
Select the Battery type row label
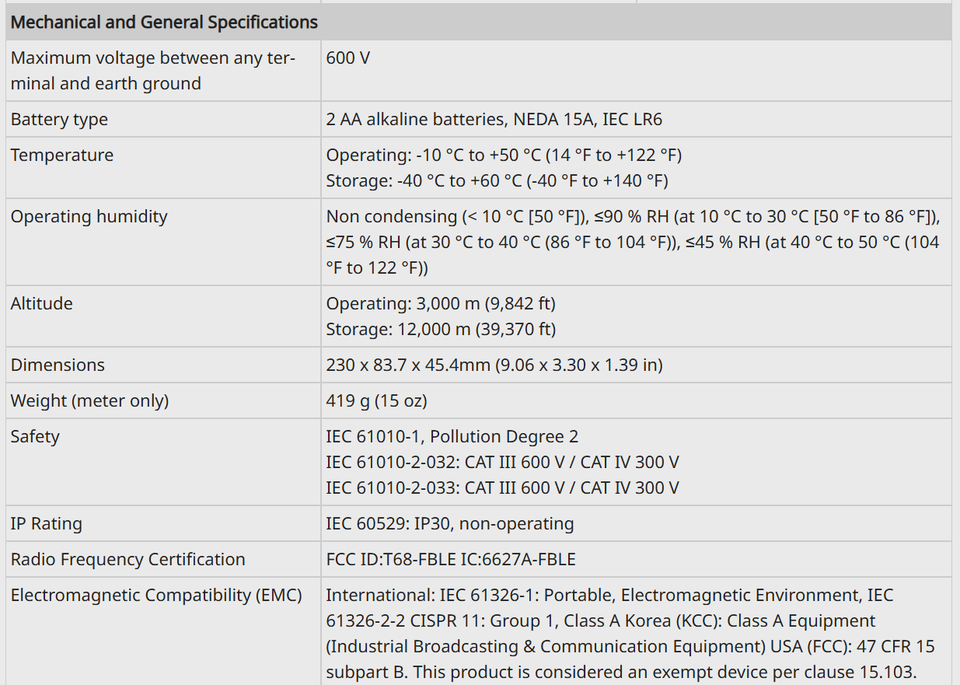coord(59,119)
